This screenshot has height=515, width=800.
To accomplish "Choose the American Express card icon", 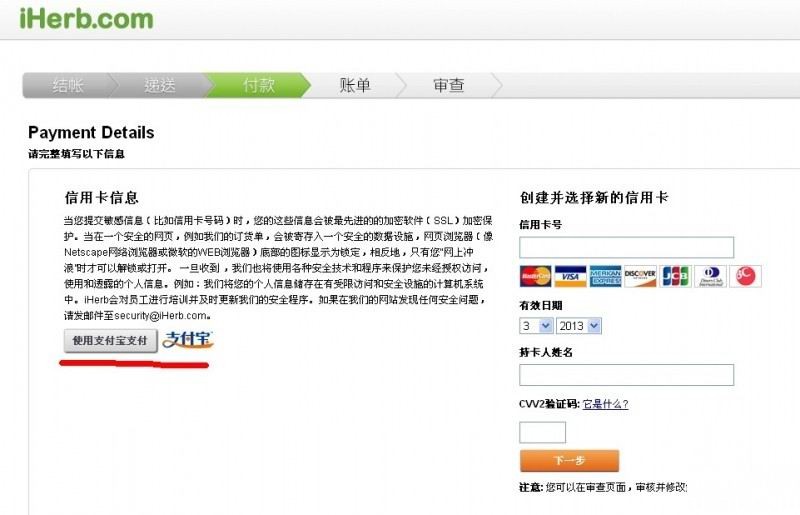I will (x=605, y=276).
